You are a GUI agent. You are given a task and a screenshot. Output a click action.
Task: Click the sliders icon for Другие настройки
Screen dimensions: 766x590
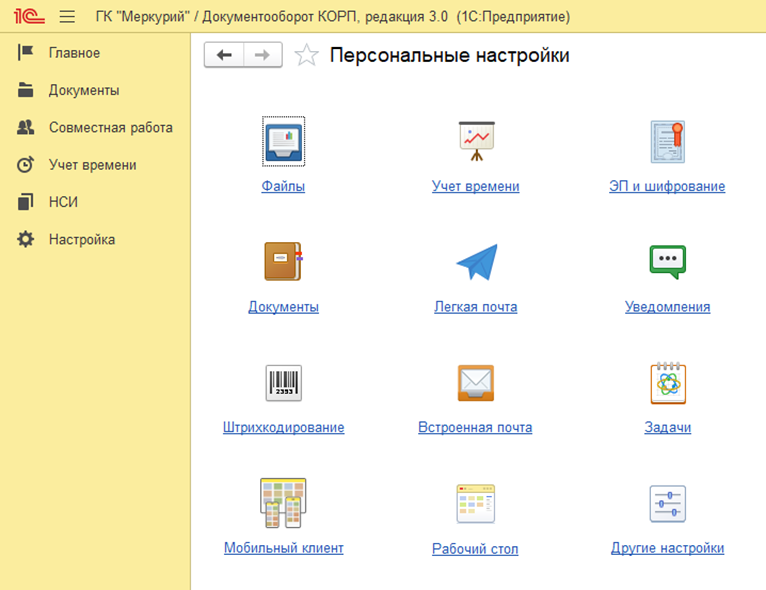click(x=668, y=504)
